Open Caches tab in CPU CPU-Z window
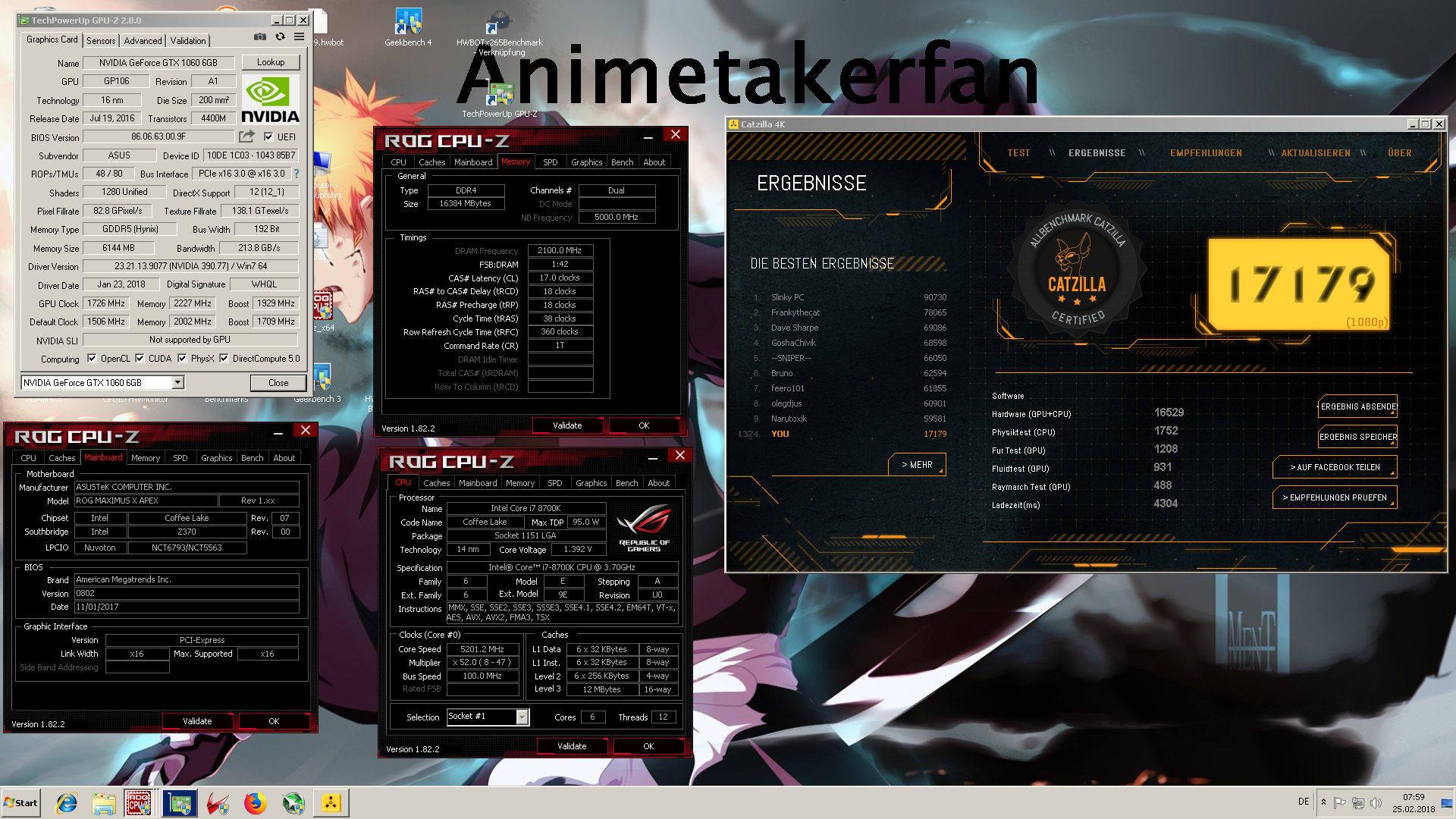The image size is (1456, 819). pos(437,483)
